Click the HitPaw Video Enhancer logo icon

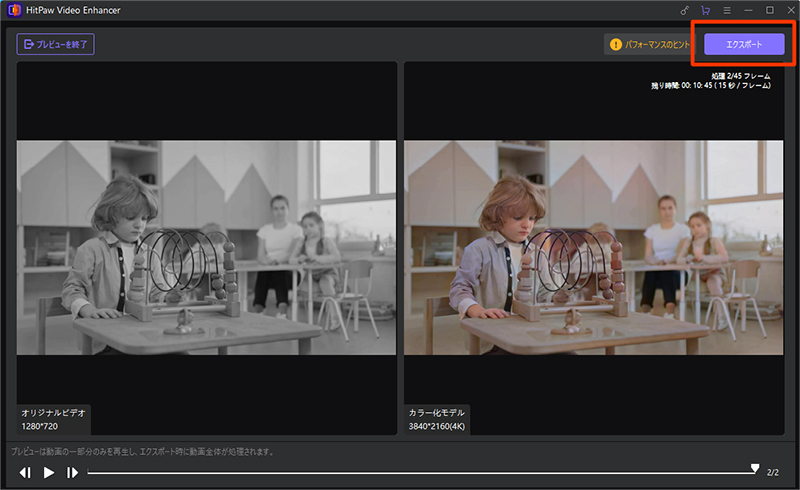coord(13,10)
